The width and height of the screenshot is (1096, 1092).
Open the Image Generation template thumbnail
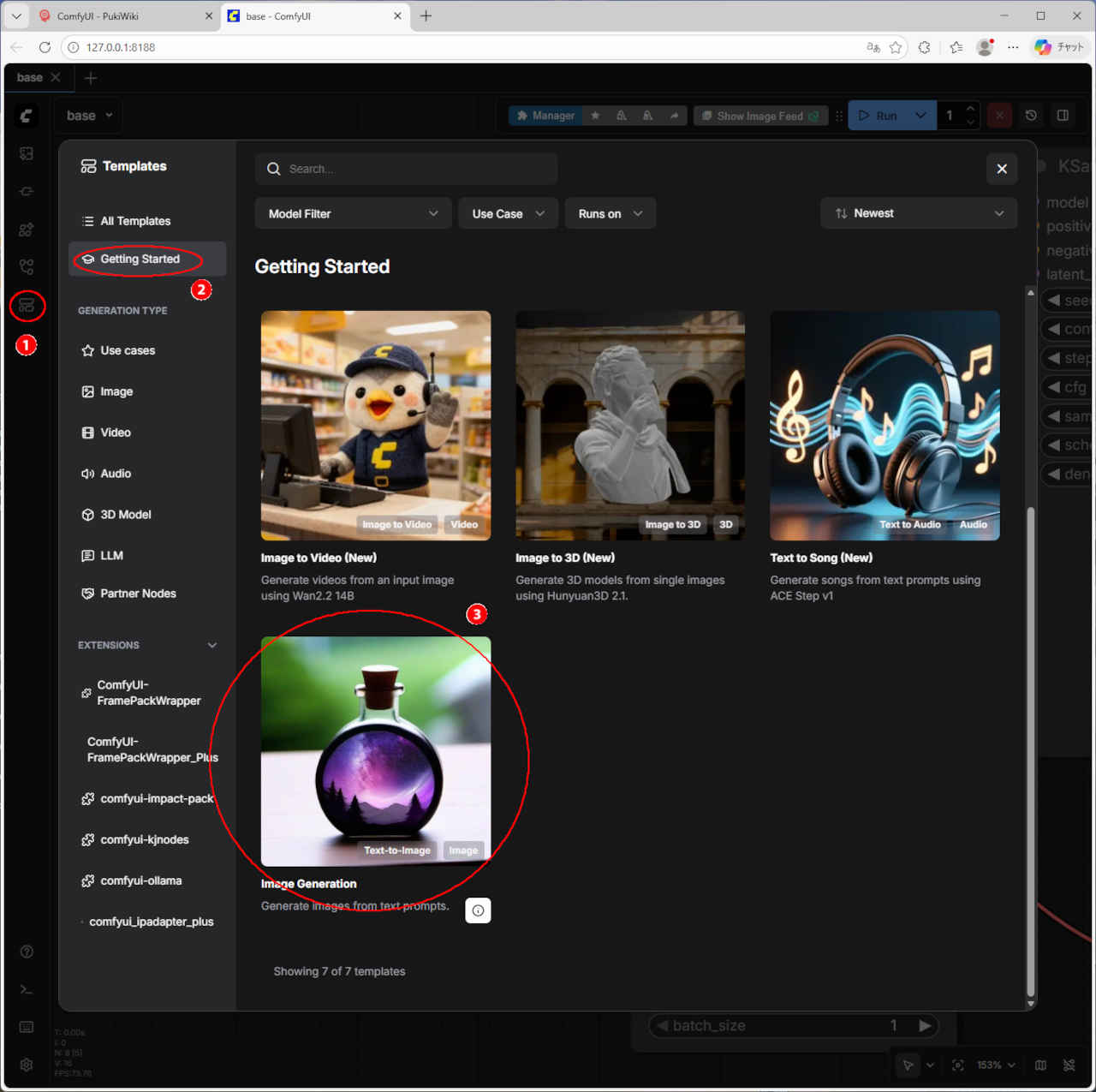[x=375, y=751]
